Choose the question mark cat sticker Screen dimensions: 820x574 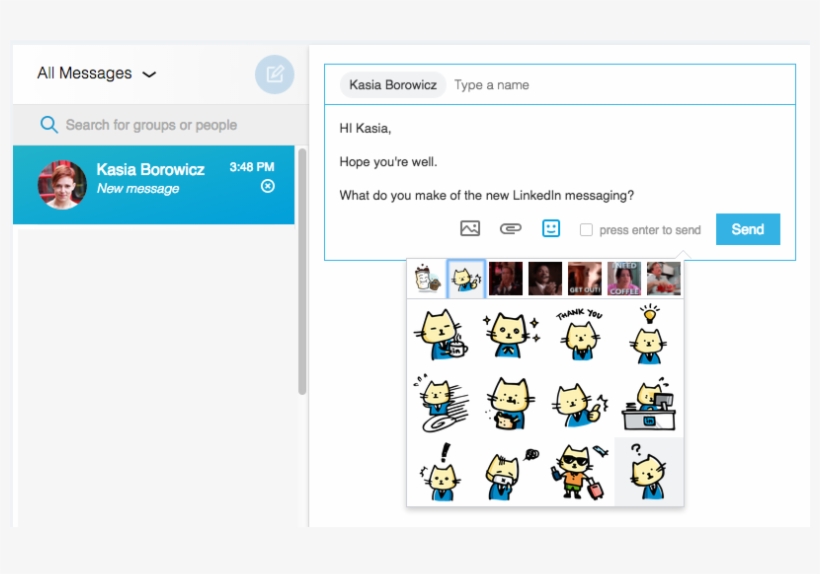coord(648,472)
